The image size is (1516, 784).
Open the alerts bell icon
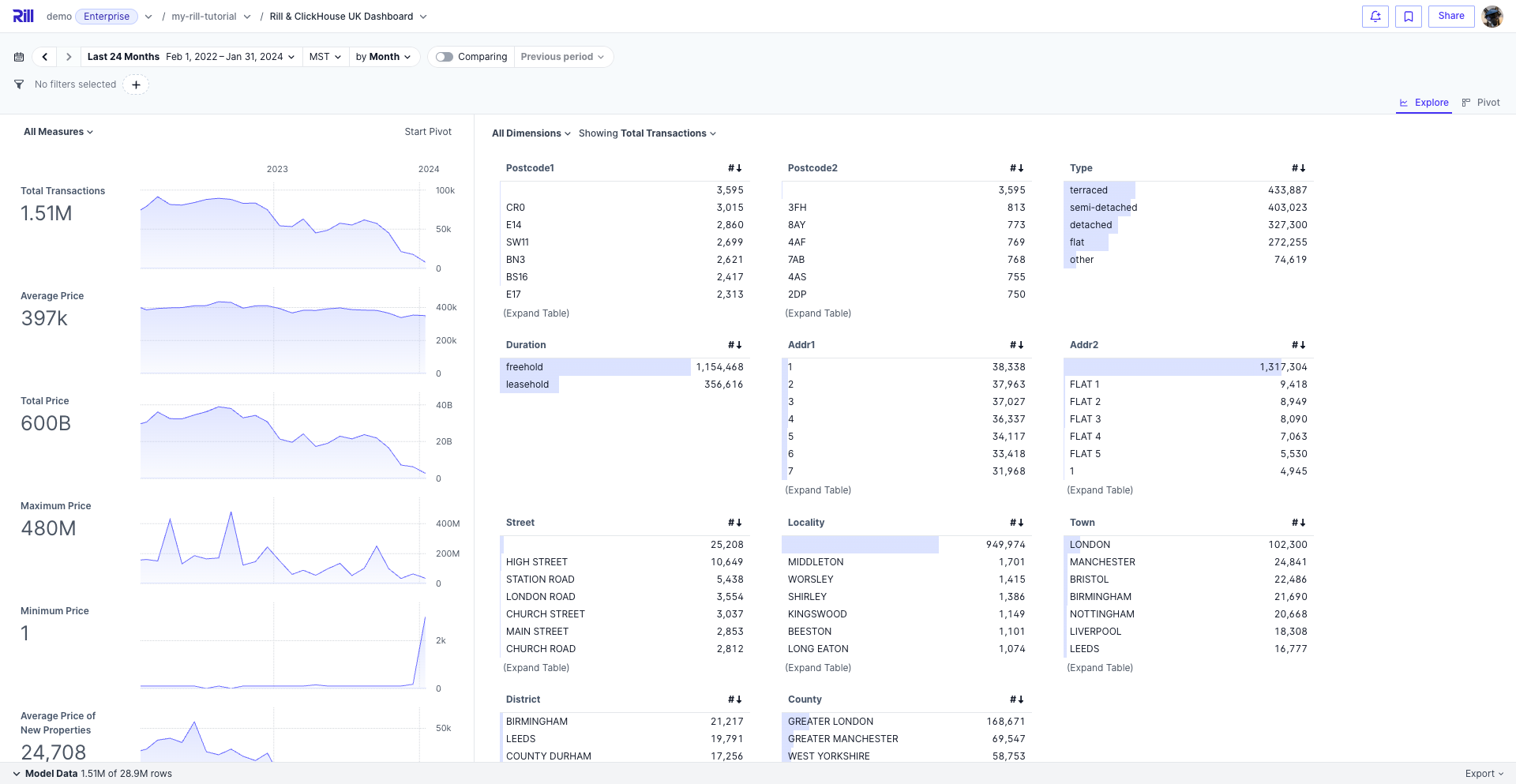pos(1375,17)
